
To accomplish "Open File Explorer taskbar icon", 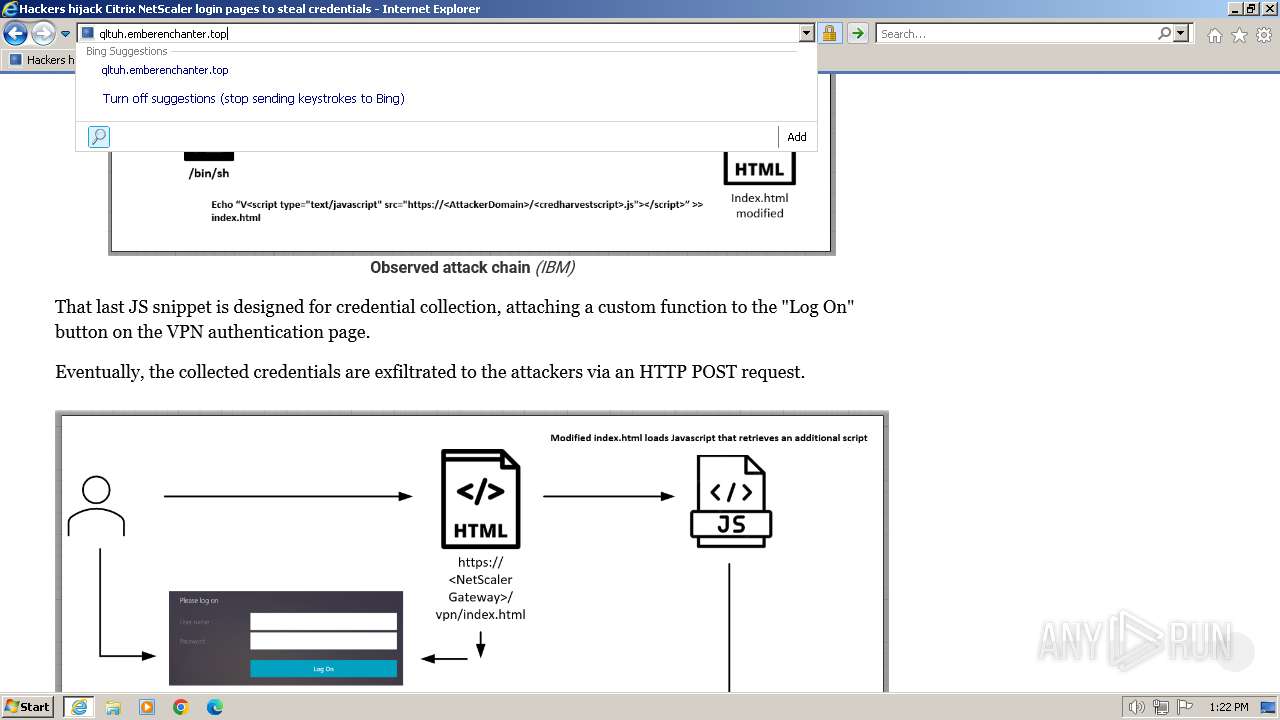I will 113,707.
